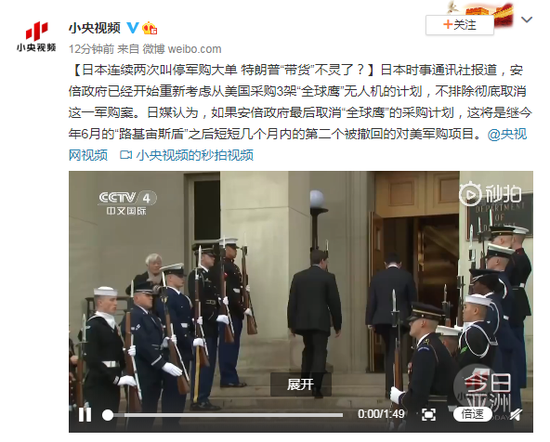Open the @央视网视频 mention link
The image size is (550, 442).
pos(298,144)
